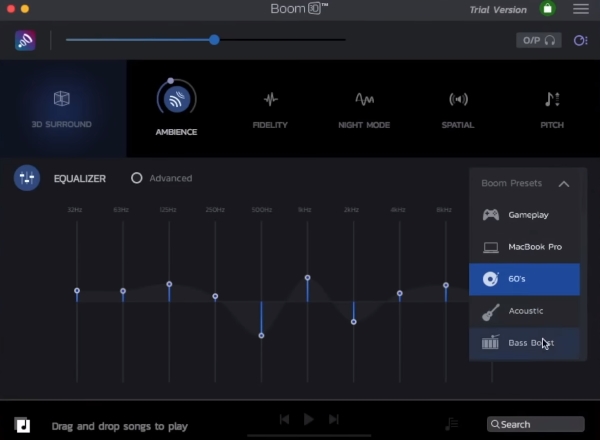Image resolution: width=600 pixels, height=440 pixels.
Task: Click the 4kHz band slider handle
Action: pyautogui.click(x=399, y=293)
